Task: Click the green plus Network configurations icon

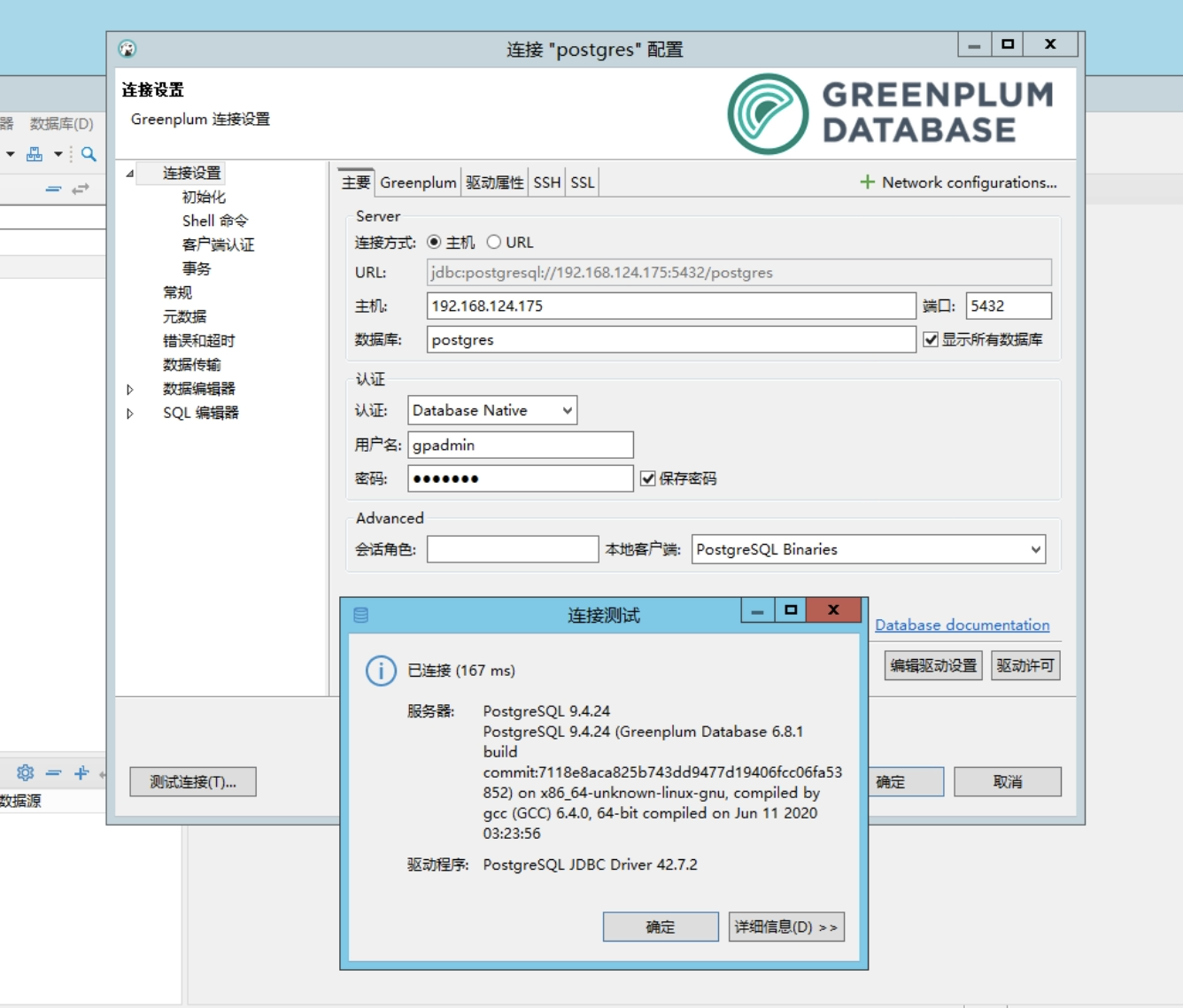Action: pos(867,182)
